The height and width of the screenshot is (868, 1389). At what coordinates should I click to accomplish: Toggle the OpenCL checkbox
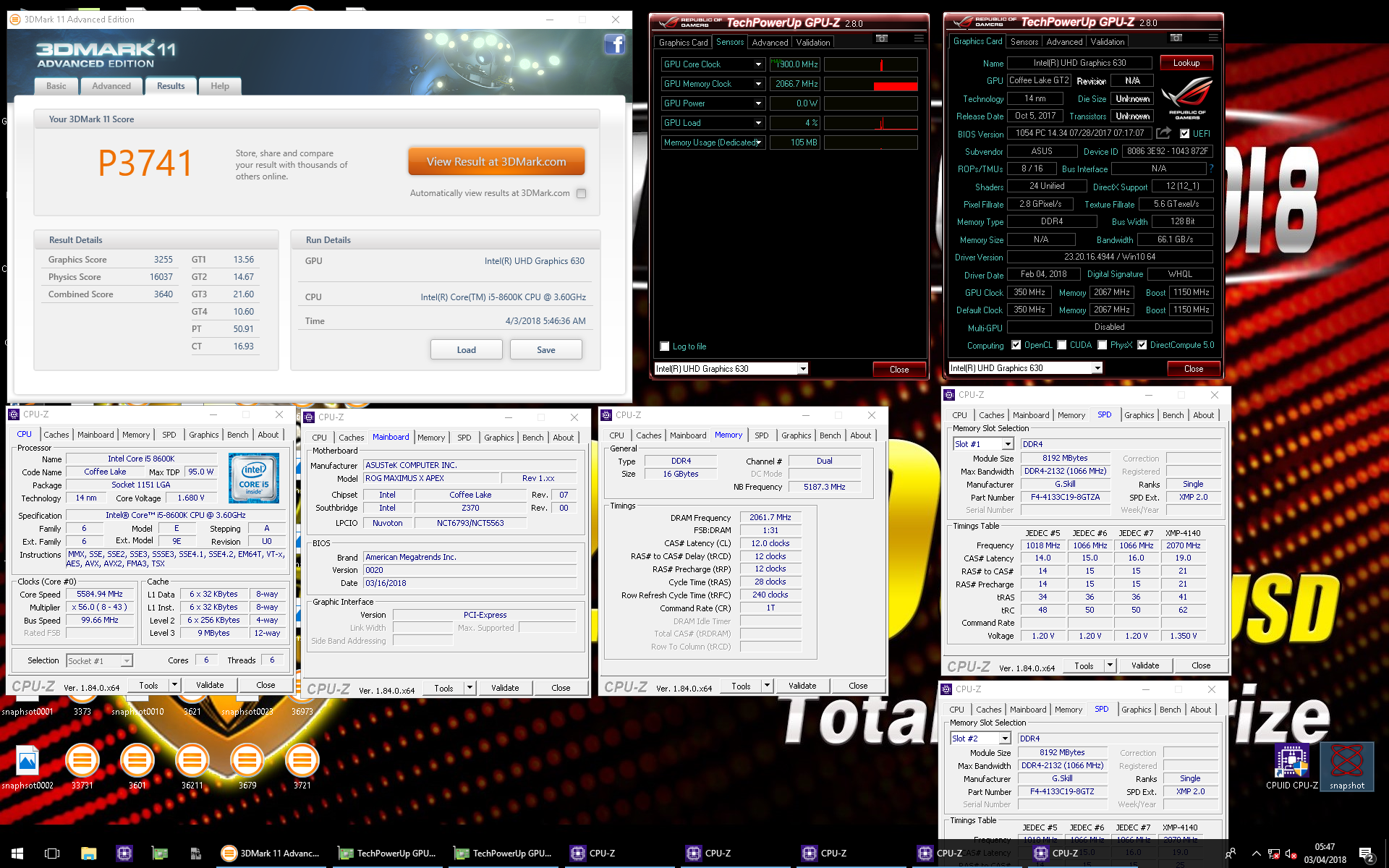(x=1016, y=345)
